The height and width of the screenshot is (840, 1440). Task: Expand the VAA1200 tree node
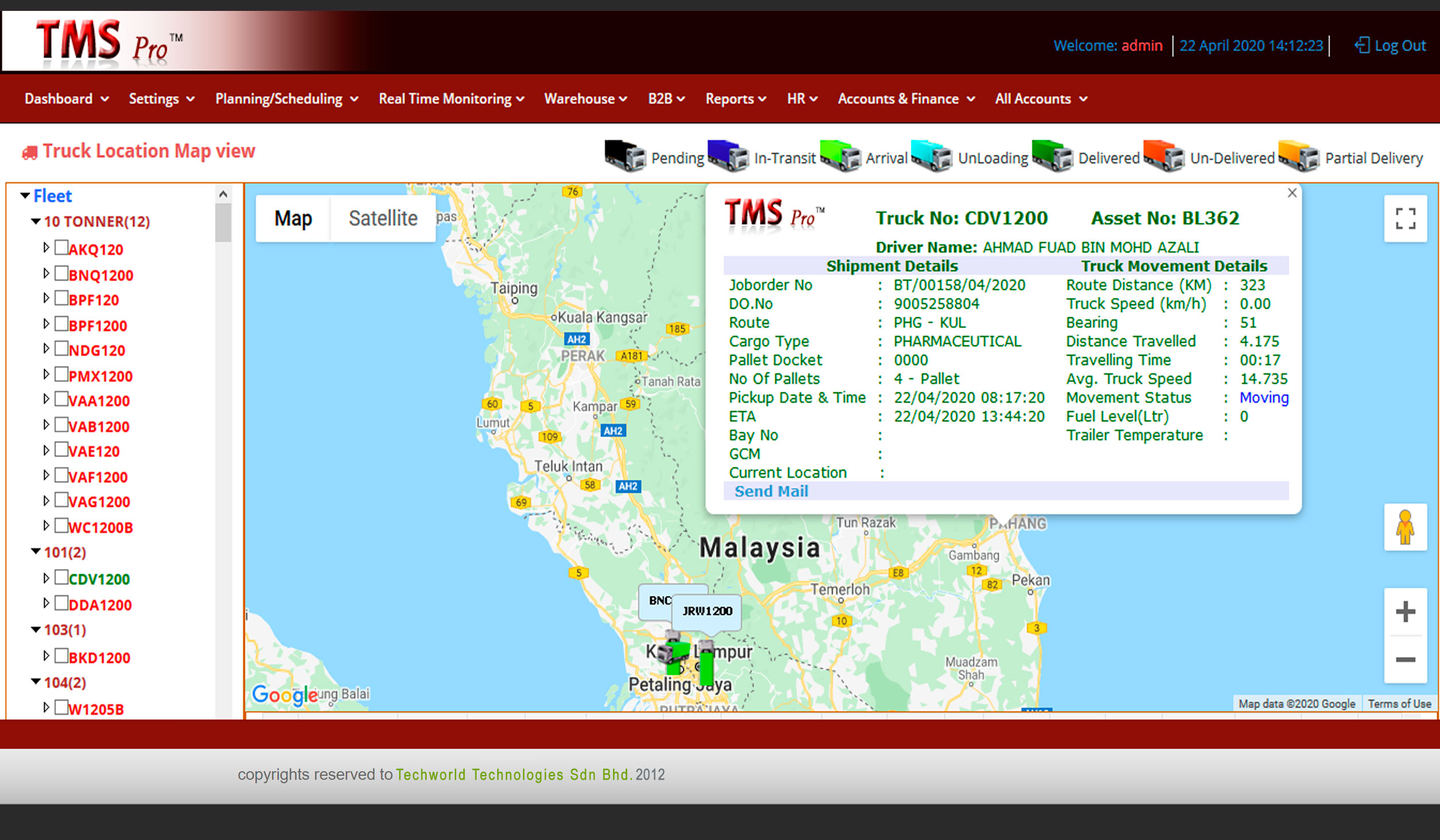[46, 399]
